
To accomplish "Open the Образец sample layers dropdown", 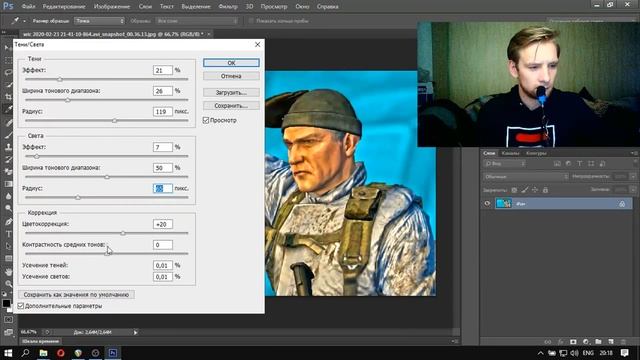I will (x=197, y=21).
